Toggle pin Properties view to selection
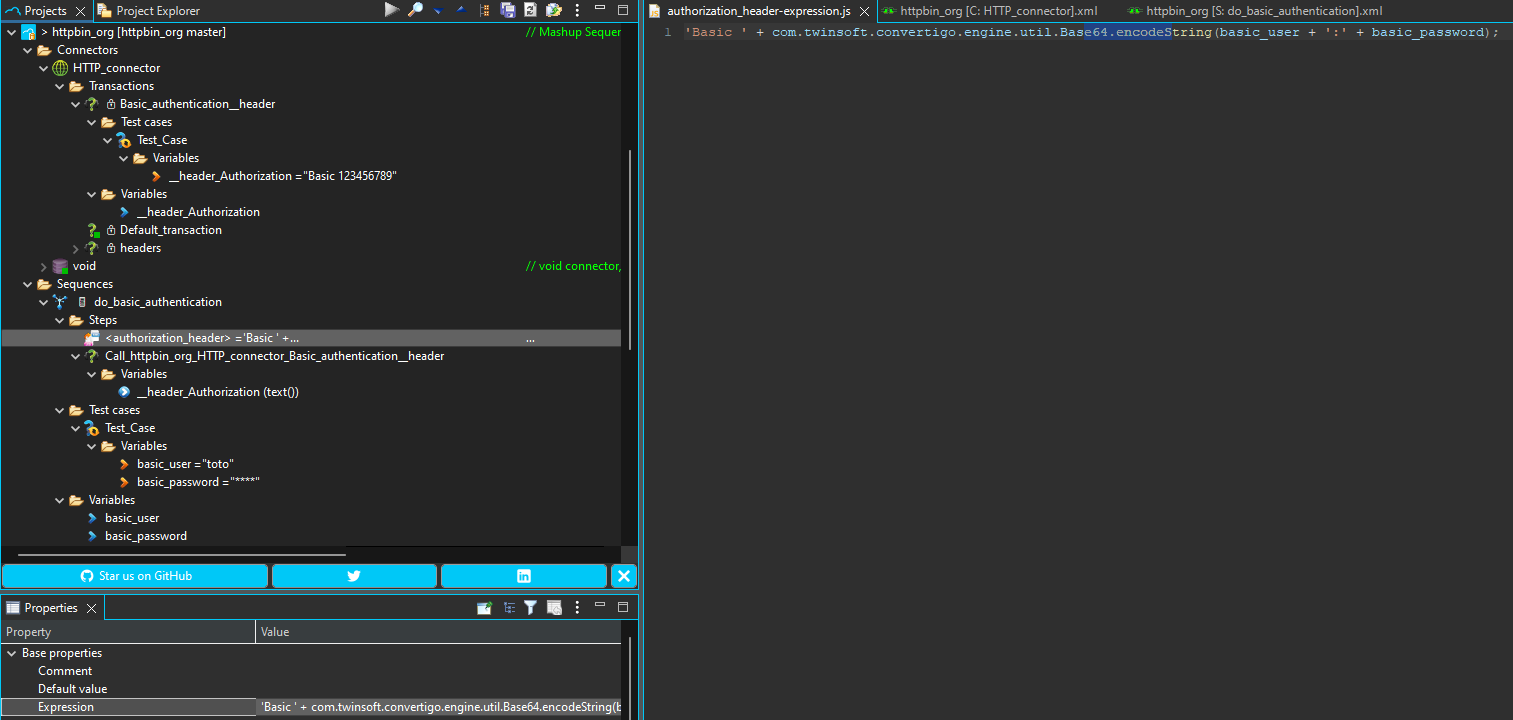The height and width of the screenshot is (720, 1513). [x=484, y=607]
